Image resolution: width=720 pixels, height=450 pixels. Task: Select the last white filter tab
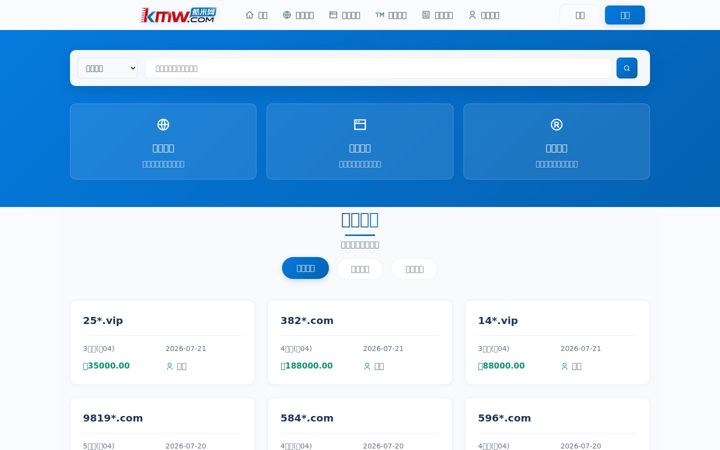click(x=415, y=269)
